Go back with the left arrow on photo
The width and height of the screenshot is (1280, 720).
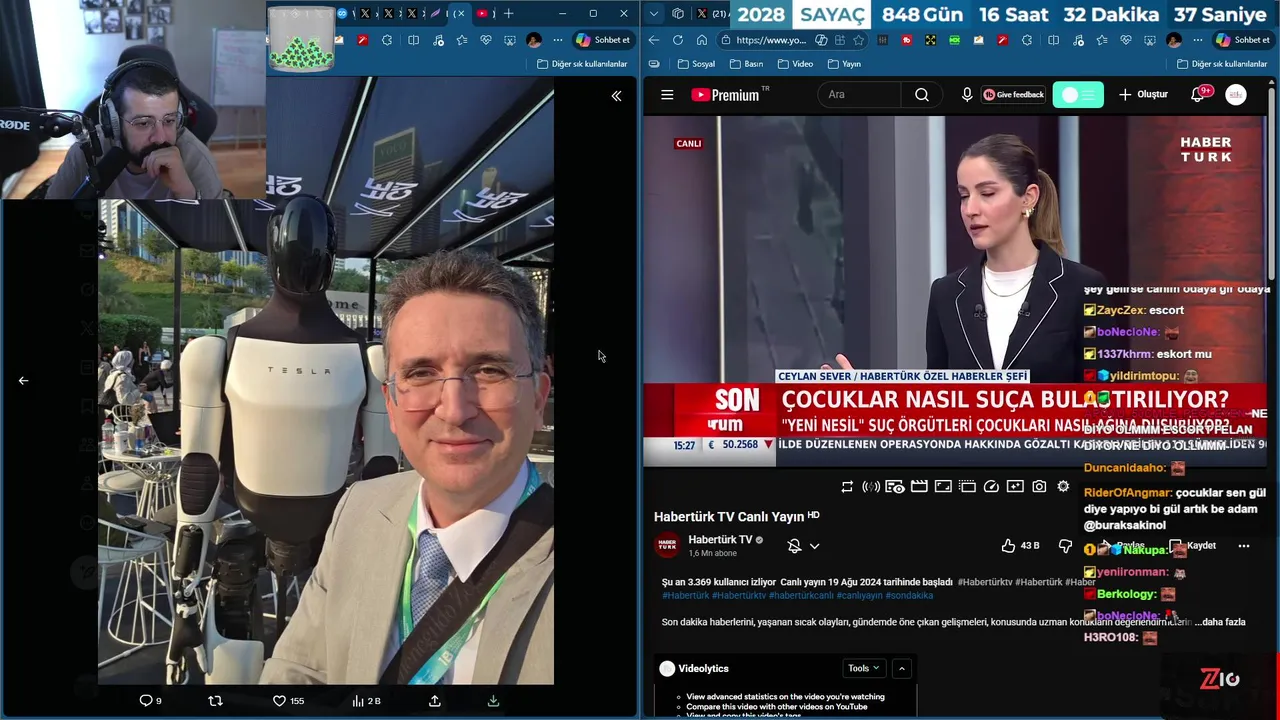coord(23,380)
